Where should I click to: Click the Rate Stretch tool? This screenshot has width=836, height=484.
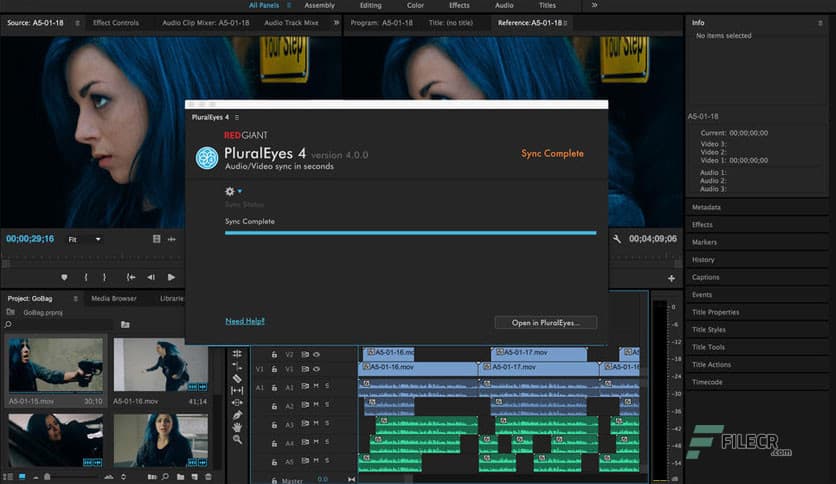pos(237,366)
